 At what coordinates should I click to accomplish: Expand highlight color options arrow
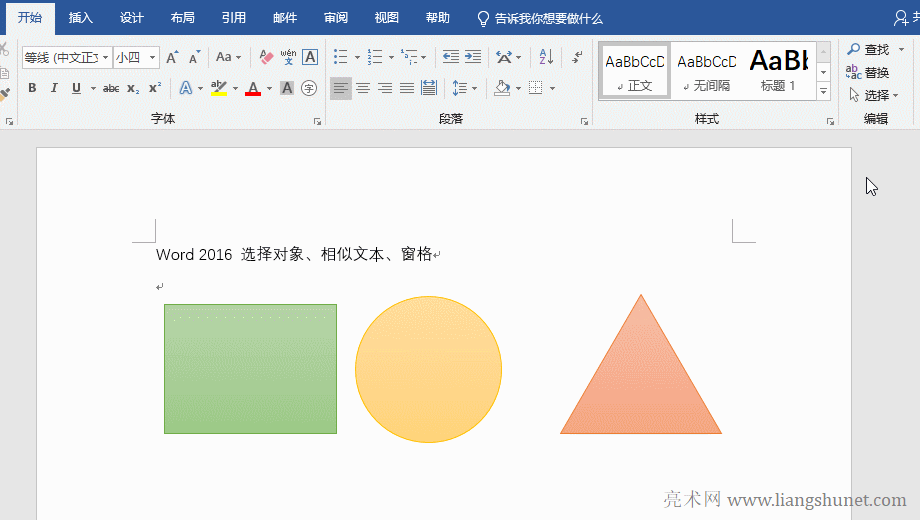(x=235, y=89)
